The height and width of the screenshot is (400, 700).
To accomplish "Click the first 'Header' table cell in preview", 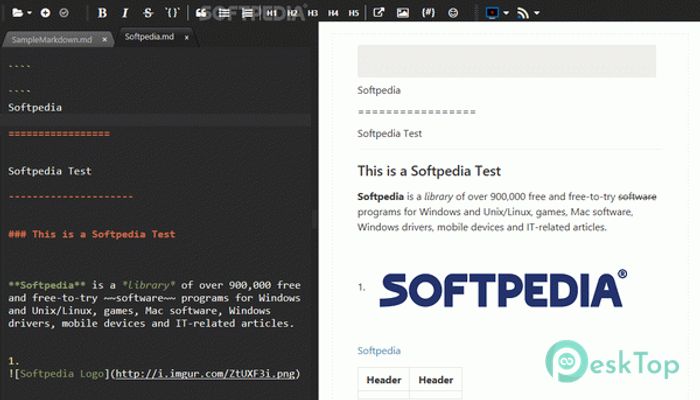I will 383,379.
